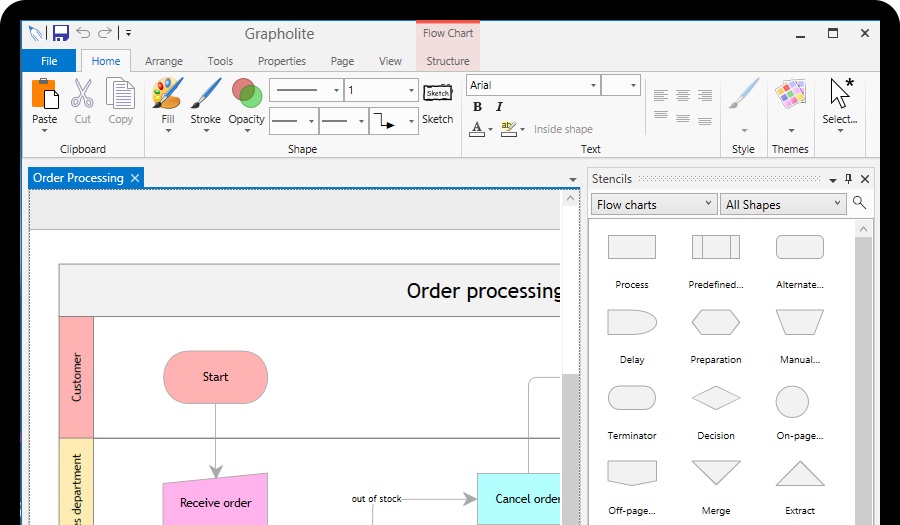Select the Receive order shape

point(215,499)
